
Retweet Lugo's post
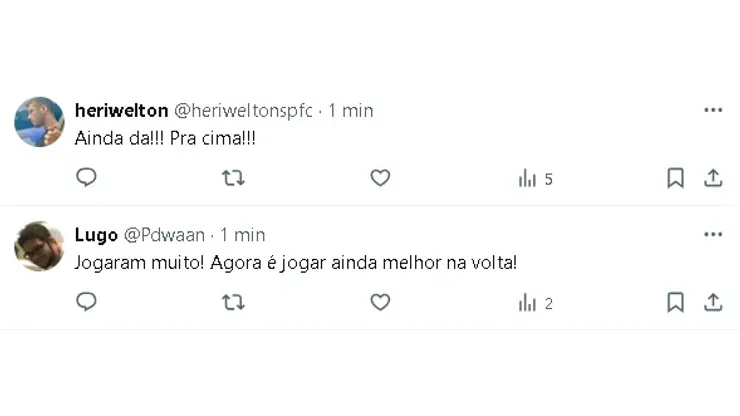point(233,302)
